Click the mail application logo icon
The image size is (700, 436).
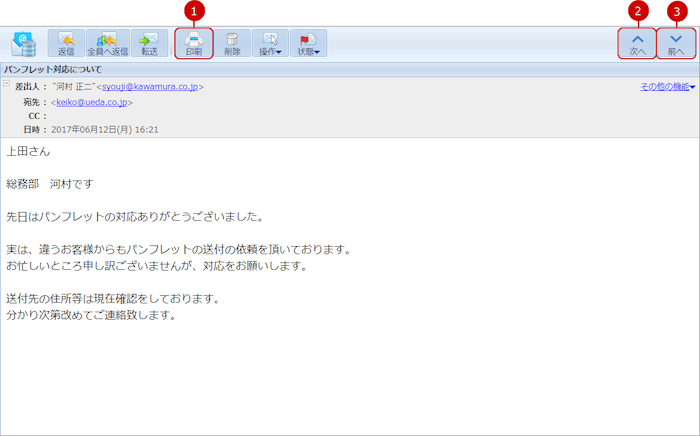(23, 43)
